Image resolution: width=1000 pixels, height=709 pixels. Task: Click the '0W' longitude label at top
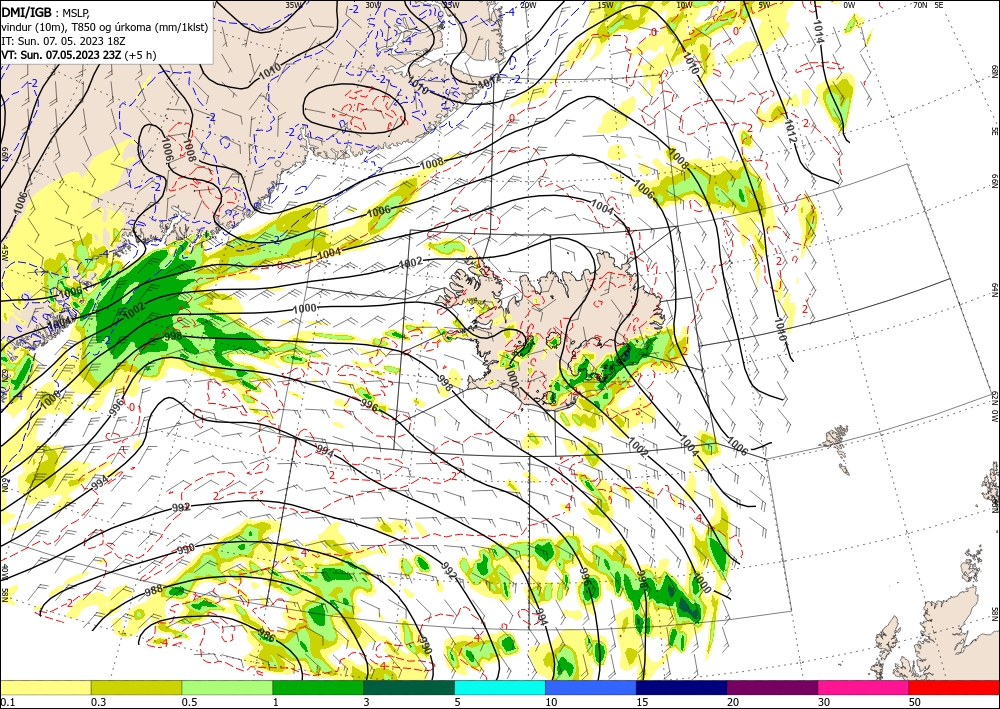[x=849, y=5]
